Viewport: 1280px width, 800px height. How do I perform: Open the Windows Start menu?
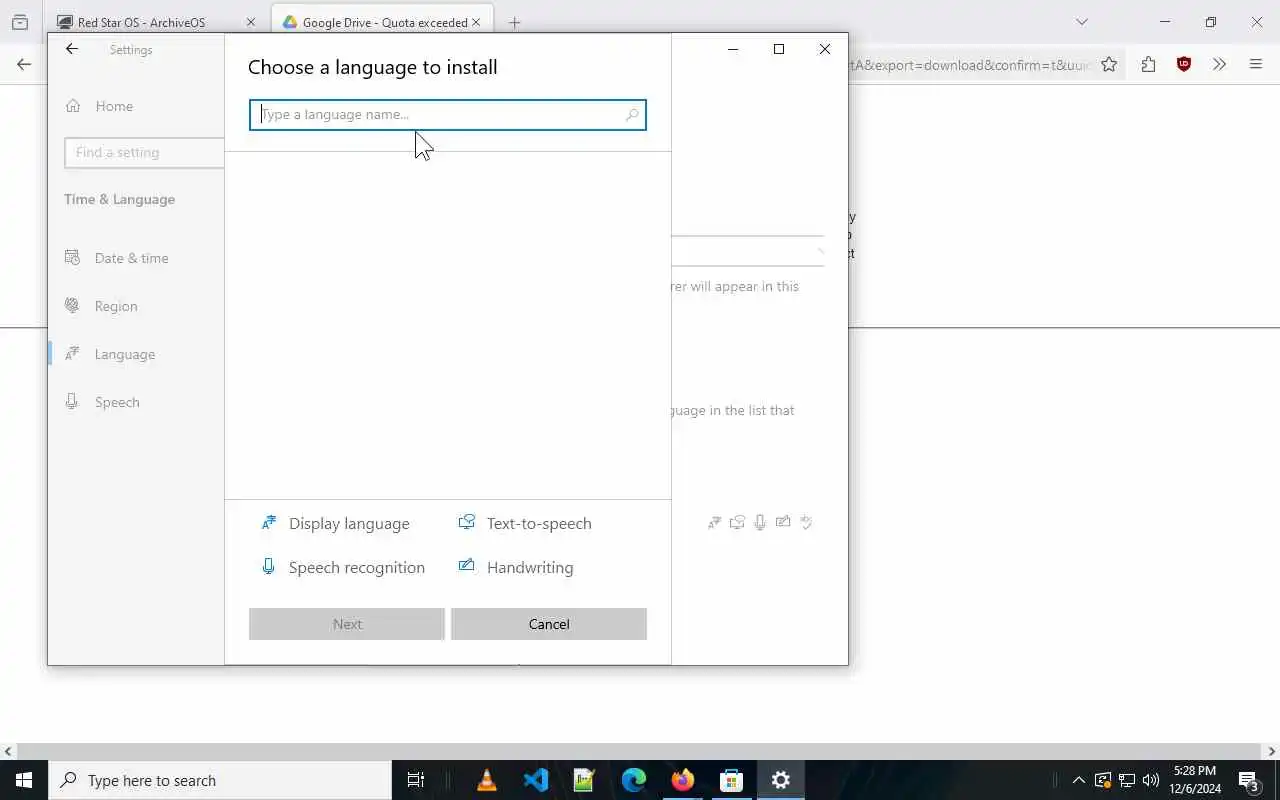24,780
